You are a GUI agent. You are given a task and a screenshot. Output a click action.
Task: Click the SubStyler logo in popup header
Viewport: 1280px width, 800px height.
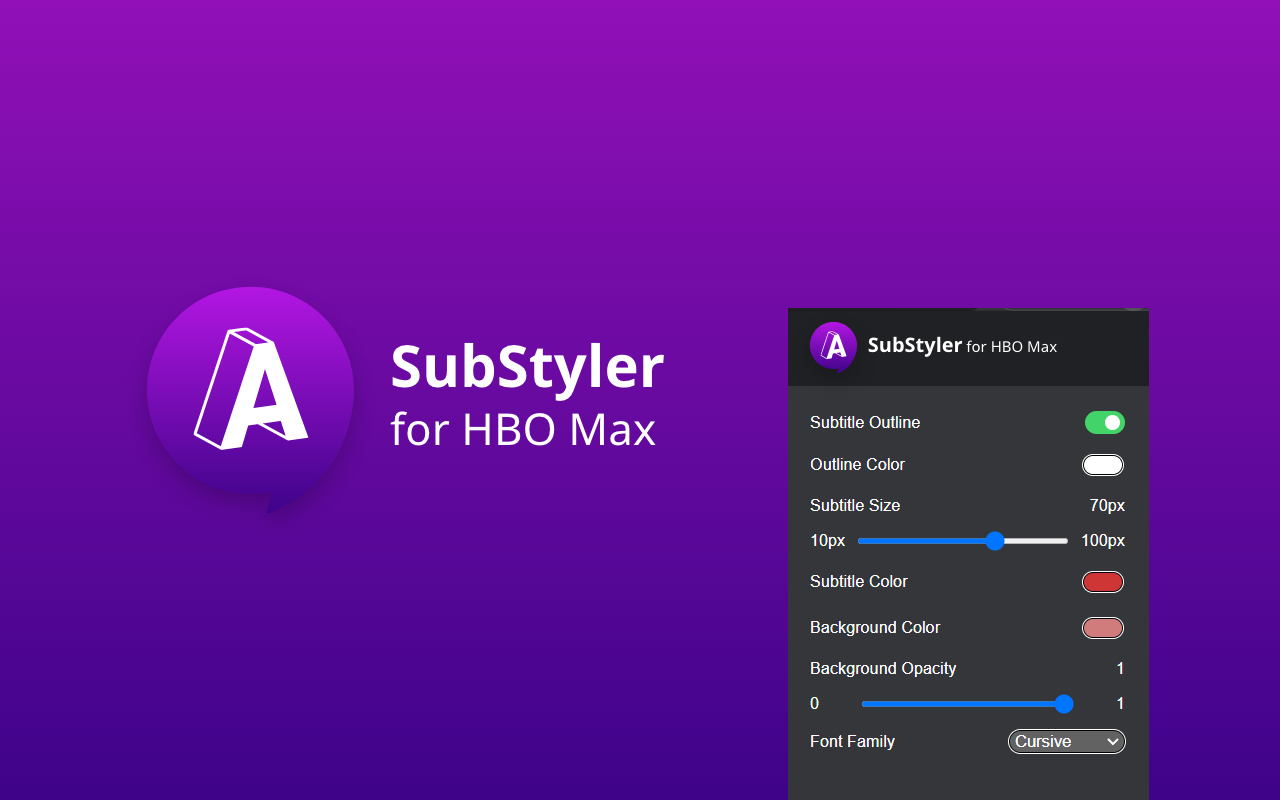pyautogui.click(x=833, y=346)
